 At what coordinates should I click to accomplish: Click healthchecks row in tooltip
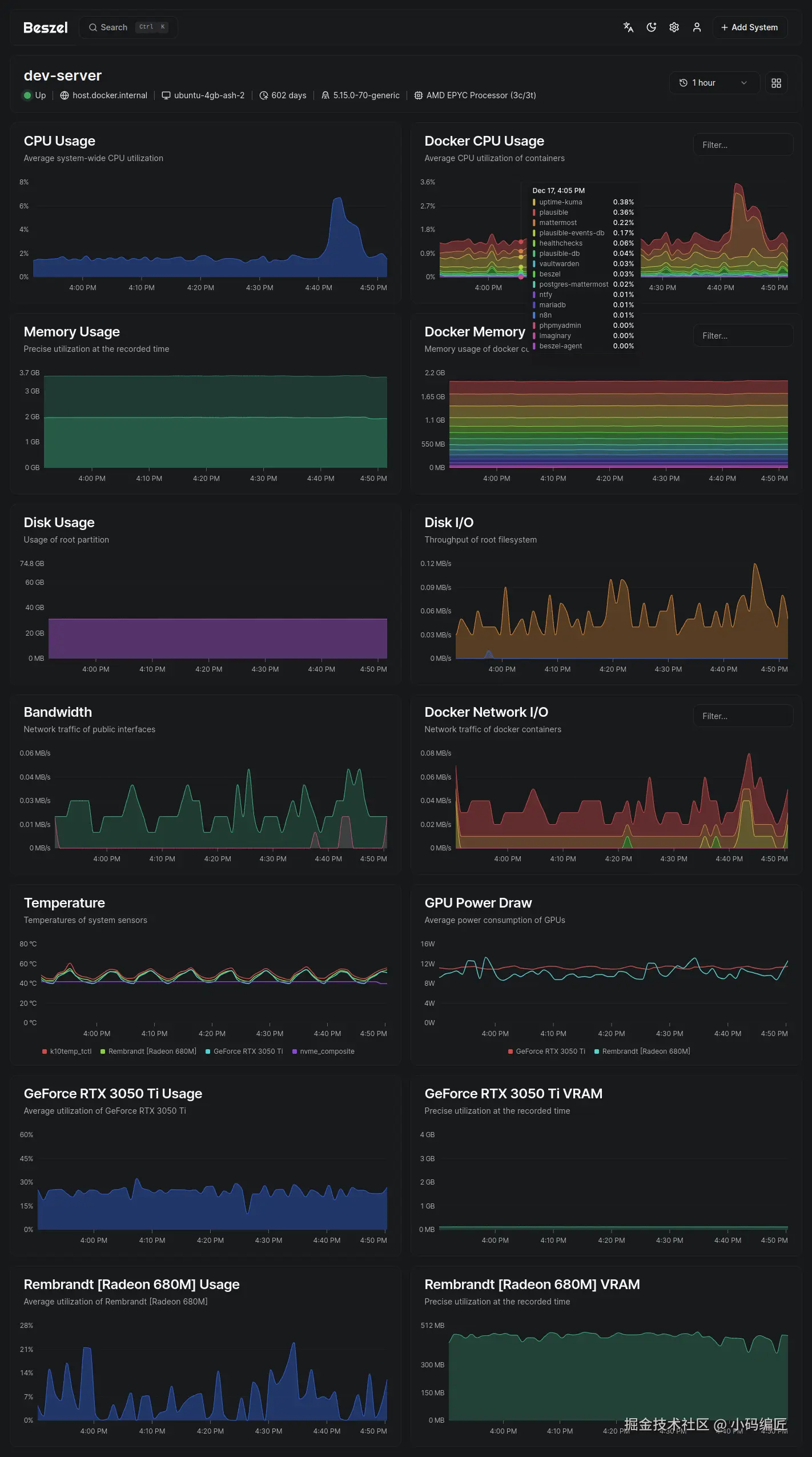pos(583,243)
